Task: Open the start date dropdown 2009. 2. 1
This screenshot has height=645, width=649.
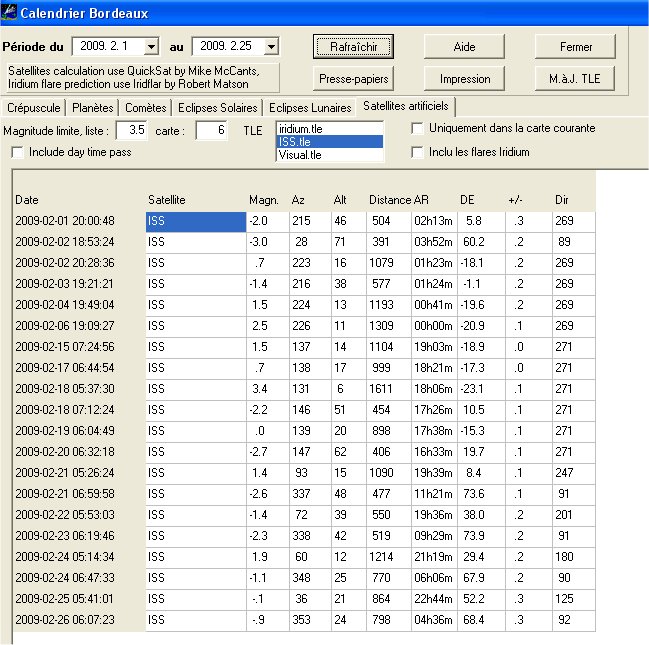Action: [151, 46]
